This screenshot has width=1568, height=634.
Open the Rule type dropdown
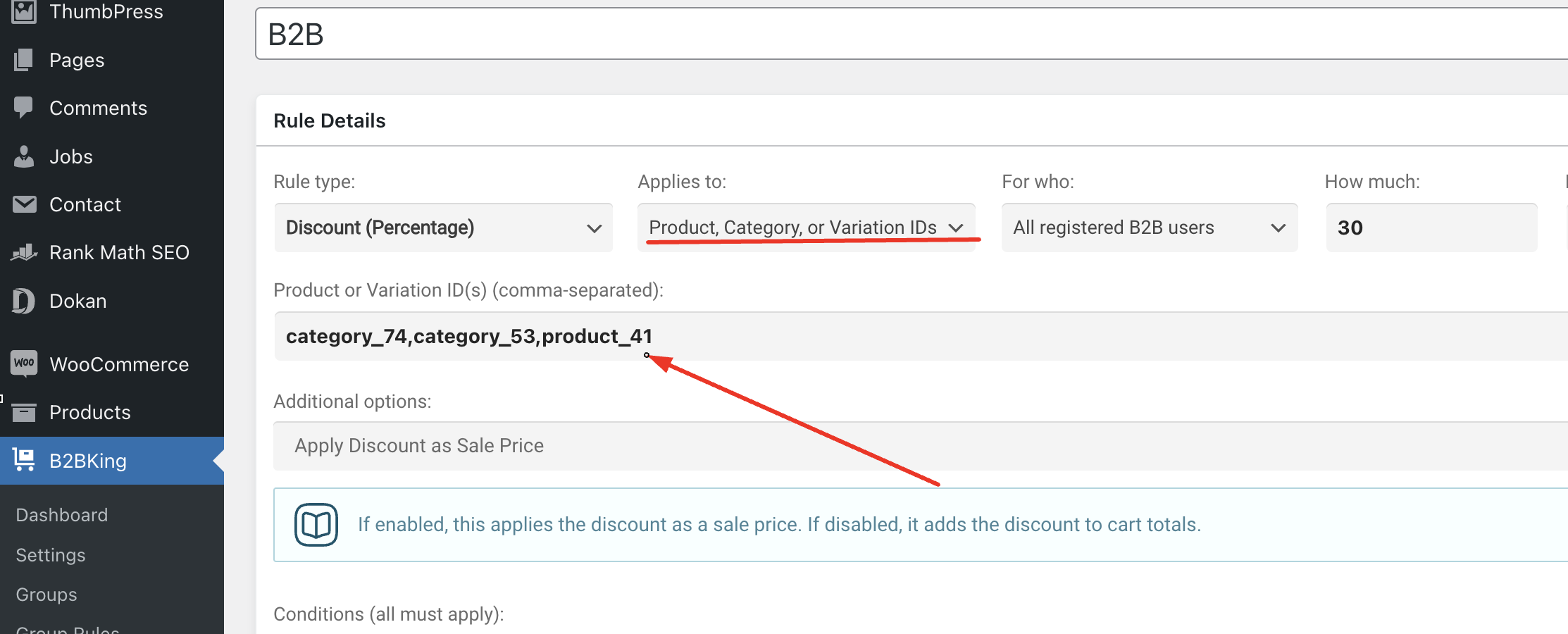(444, 228)
